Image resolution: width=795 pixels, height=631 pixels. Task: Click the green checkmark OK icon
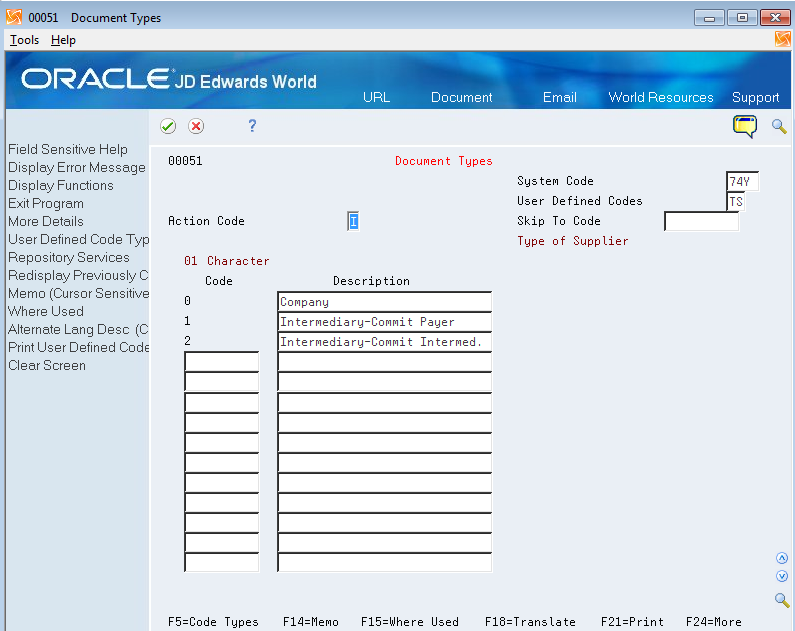click(x=168, y=126)
